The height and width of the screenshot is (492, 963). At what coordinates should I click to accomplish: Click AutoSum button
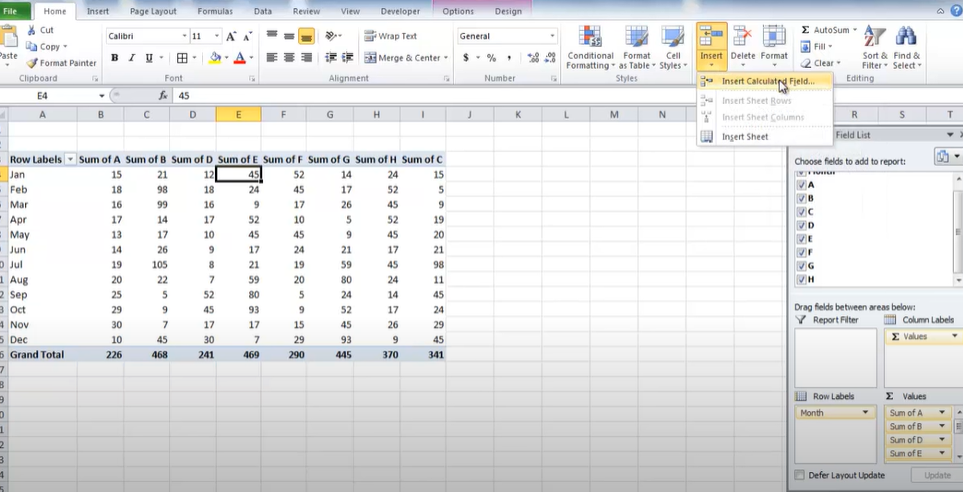click(828, 30)
